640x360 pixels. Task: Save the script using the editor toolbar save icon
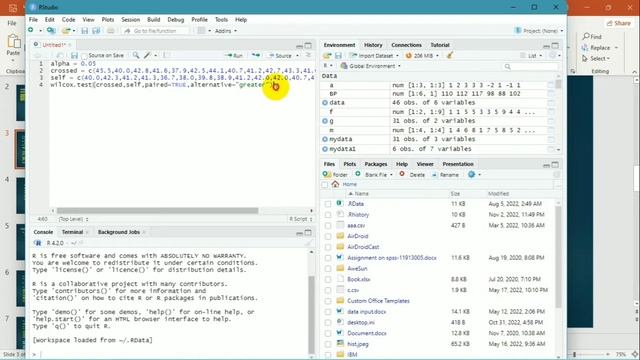[74, 56]
